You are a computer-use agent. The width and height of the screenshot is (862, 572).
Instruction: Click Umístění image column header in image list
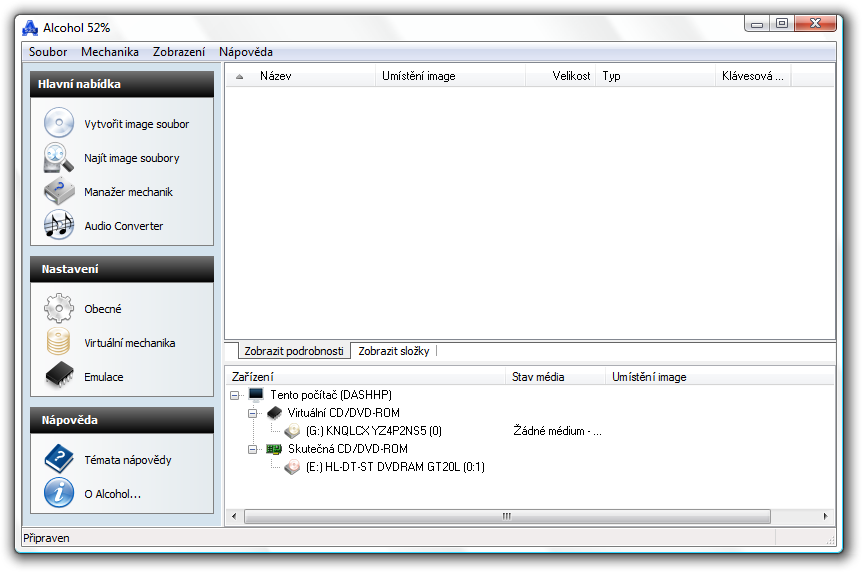451,76
